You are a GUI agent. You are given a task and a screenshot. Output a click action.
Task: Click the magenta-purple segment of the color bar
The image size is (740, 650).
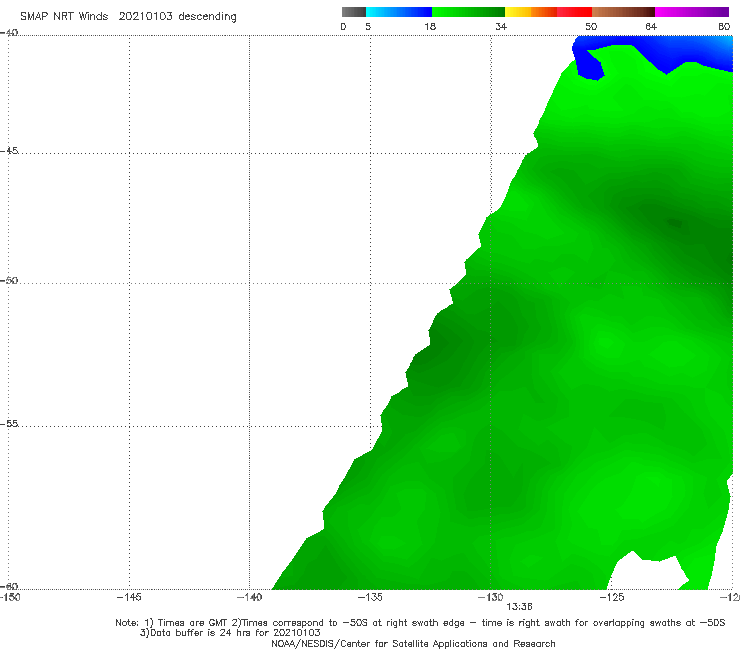tap(692, 12)
